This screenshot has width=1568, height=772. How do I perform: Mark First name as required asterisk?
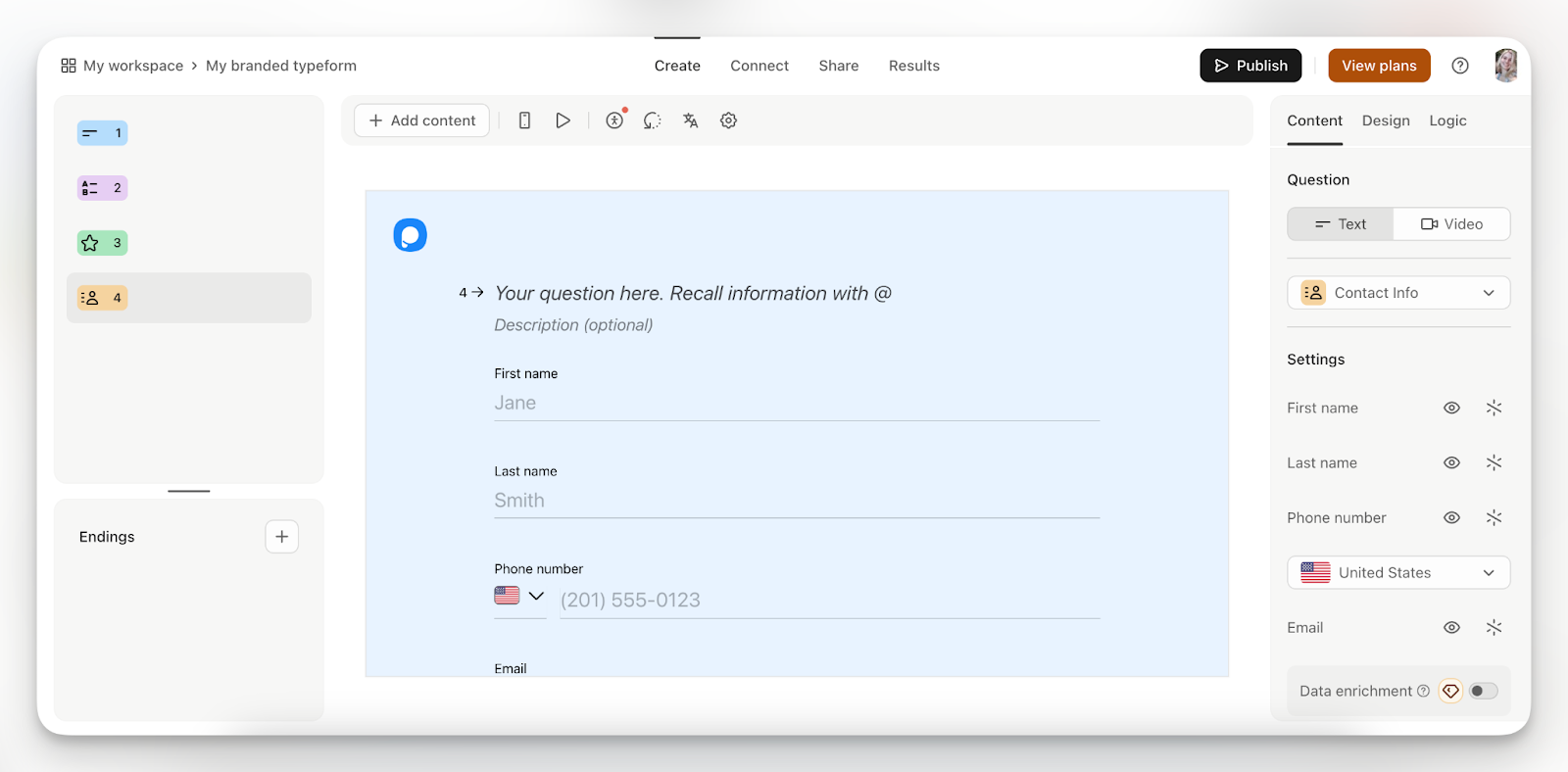click(1494, 408)
